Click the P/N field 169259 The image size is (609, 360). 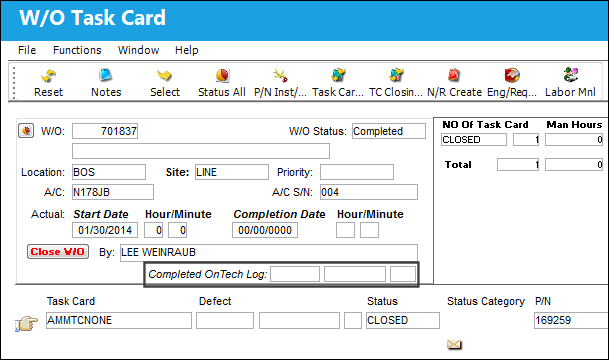coord(571,320)
